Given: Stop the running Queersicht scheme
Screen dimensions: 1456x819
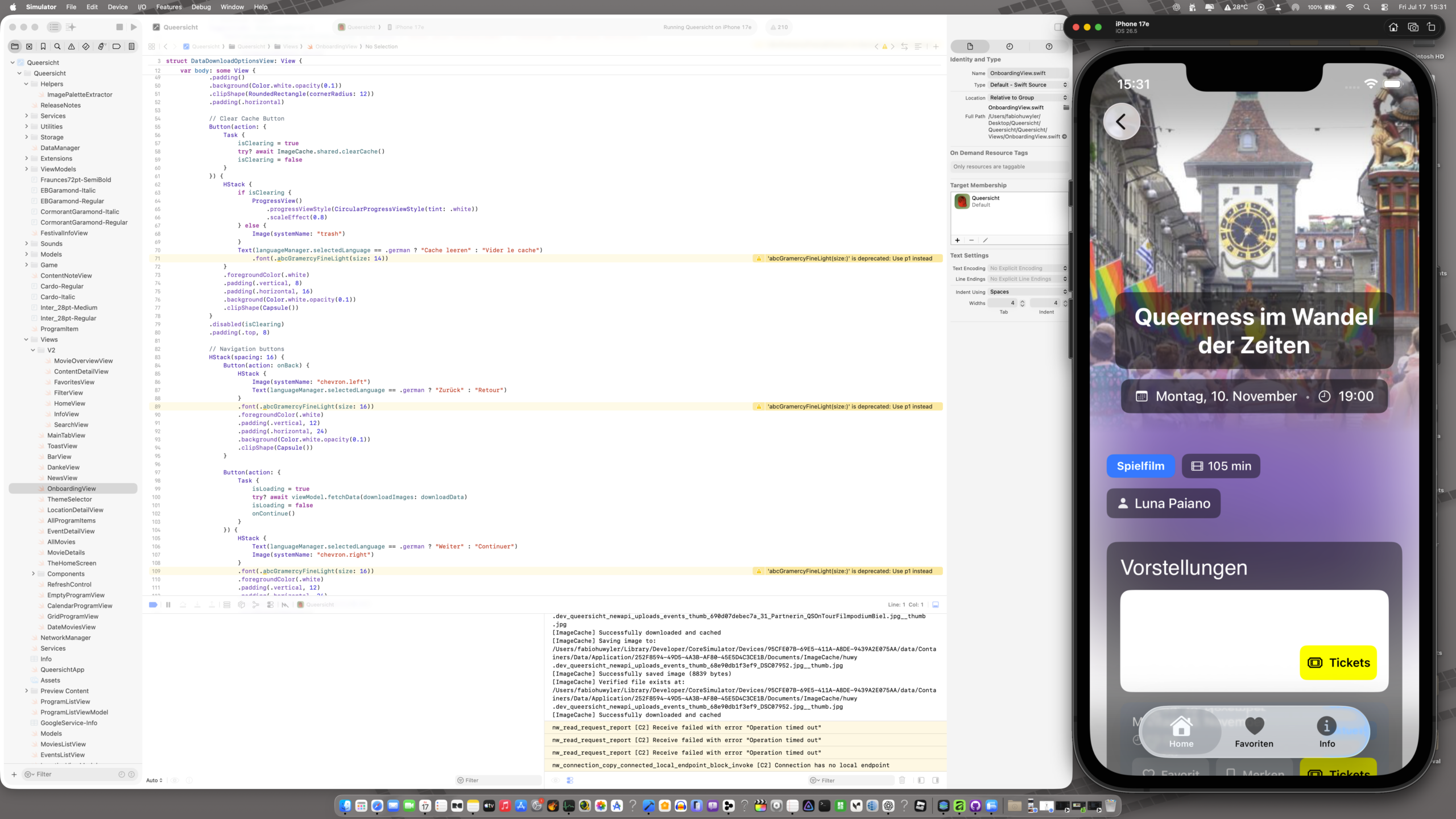Looking at the screenshot, I should (119, 27).
